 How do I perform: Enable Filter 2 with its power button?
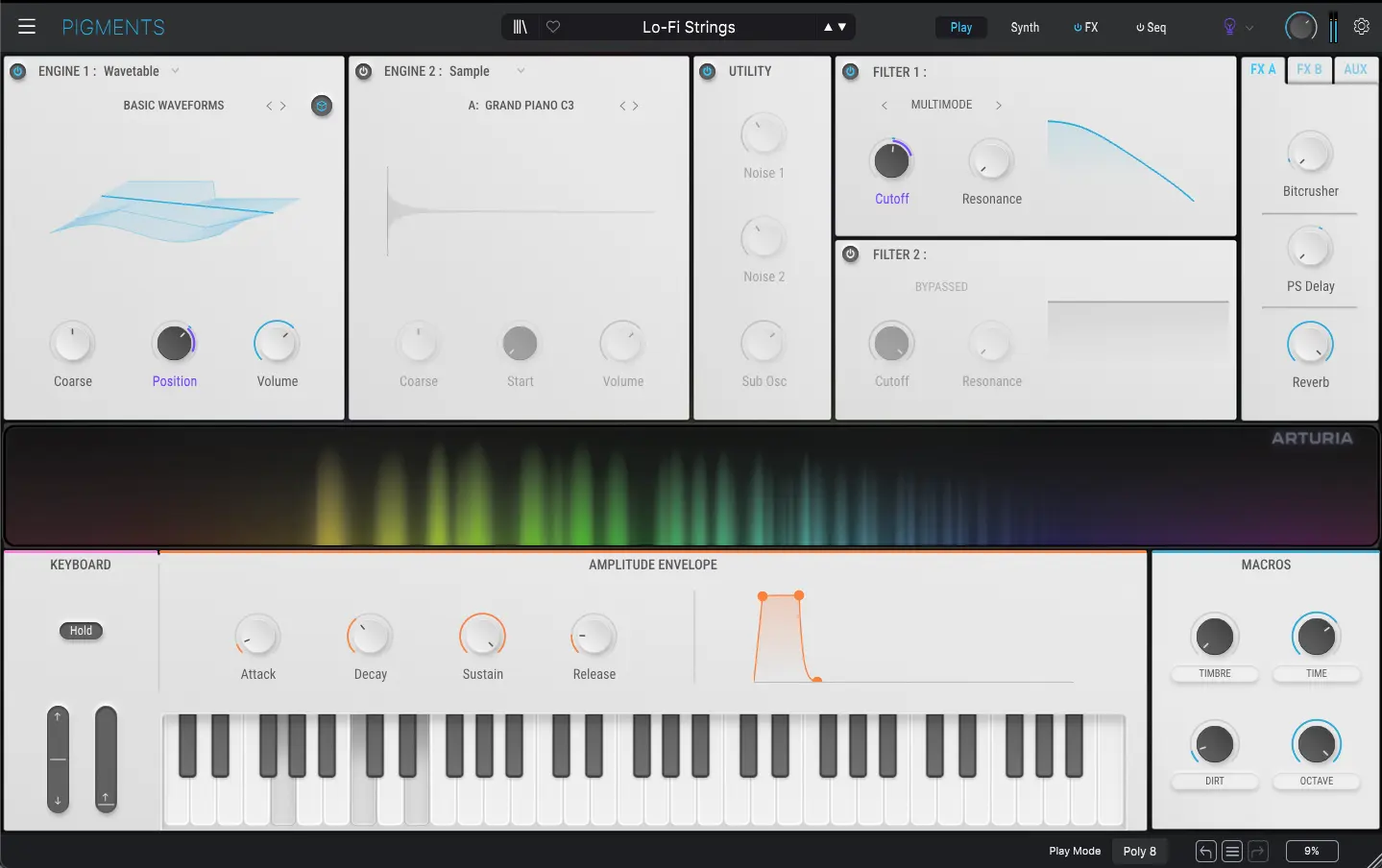[849, 254]
